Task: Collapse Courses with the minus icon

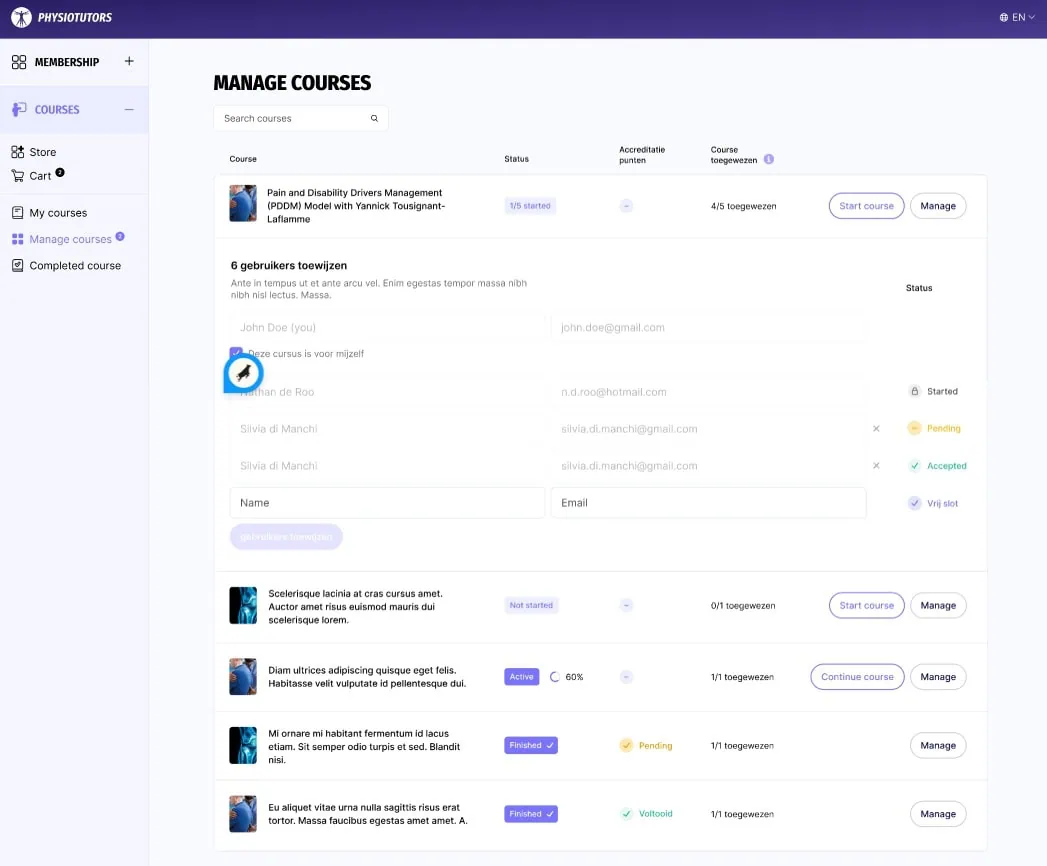Action: point(129,110)
